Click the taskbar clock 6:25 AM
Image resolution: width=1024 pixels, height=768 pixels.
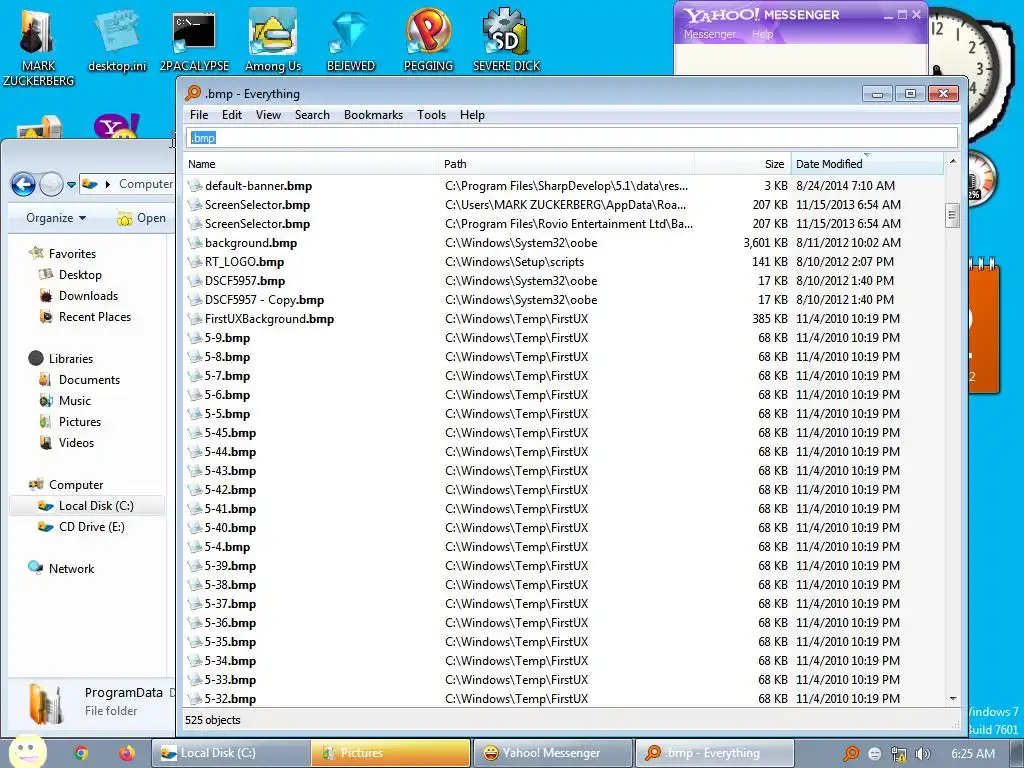[x=973, y=754]
